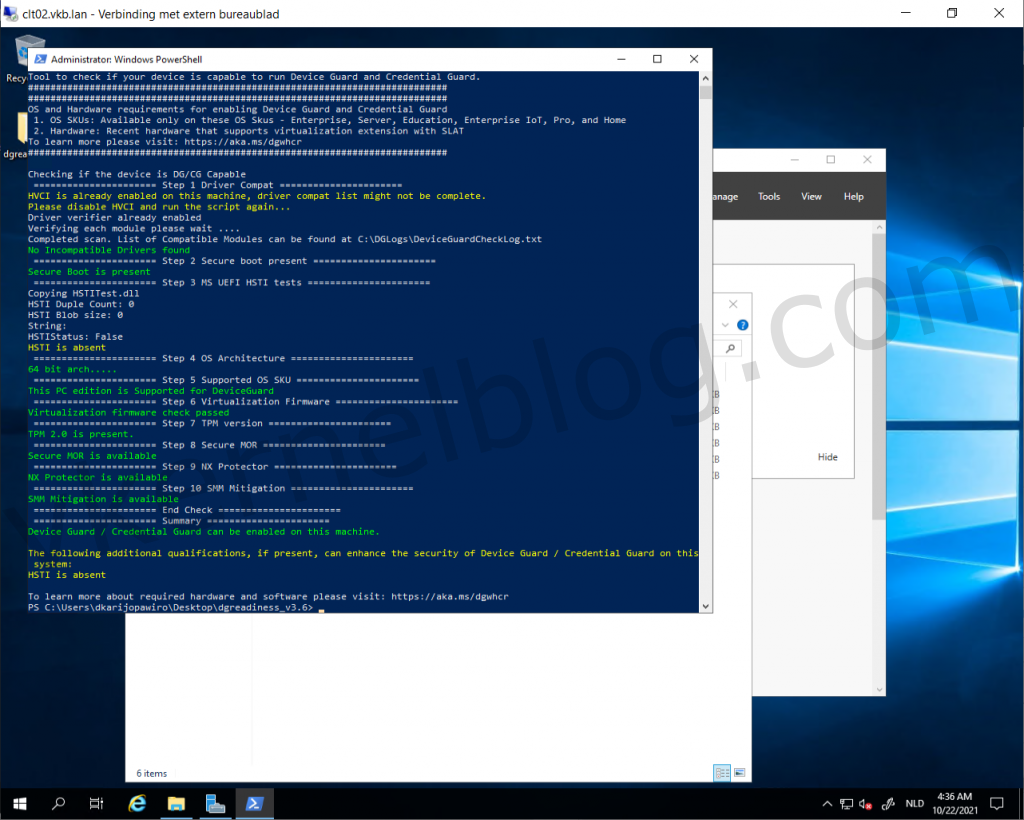Expand the hidden icons chevron in the tray
This screenshot has width=1024, height=820.
(827, 803)
